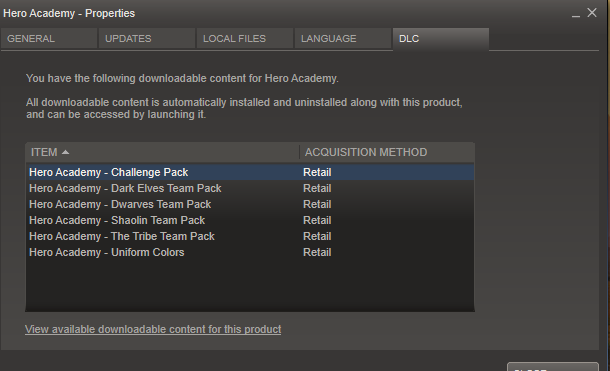Image resolution: width=610 pixels, height=371 pixels.
Task: Click the DLC tab
Action: pyautogui.click(x=441, y=38)
